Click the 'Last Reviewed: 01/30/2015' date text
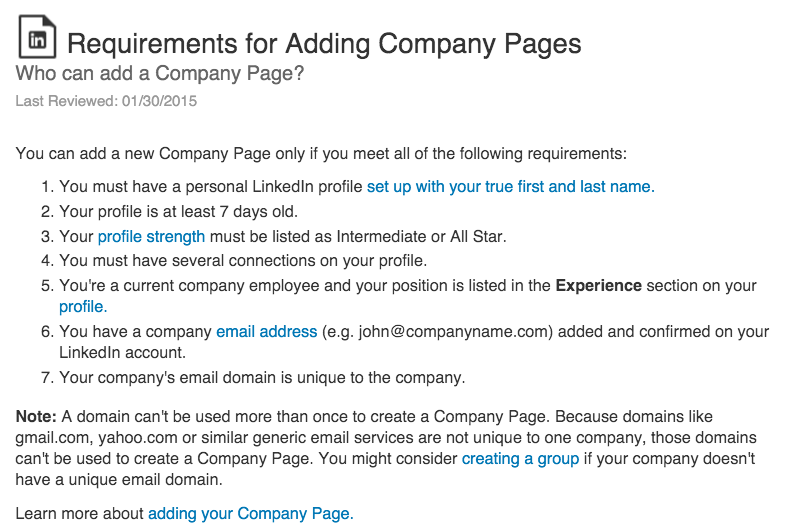Image resolution: width=798 pixels, height=527 pixels. [x=106, y=101]
